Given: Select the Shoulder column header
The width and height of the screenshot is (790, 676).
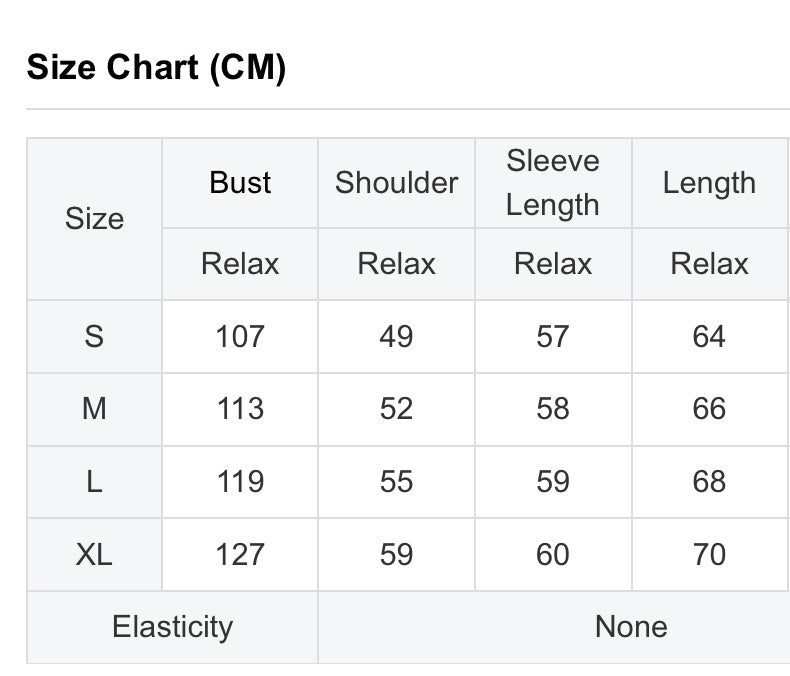Looking at the screenshot, I should point(397,182).
